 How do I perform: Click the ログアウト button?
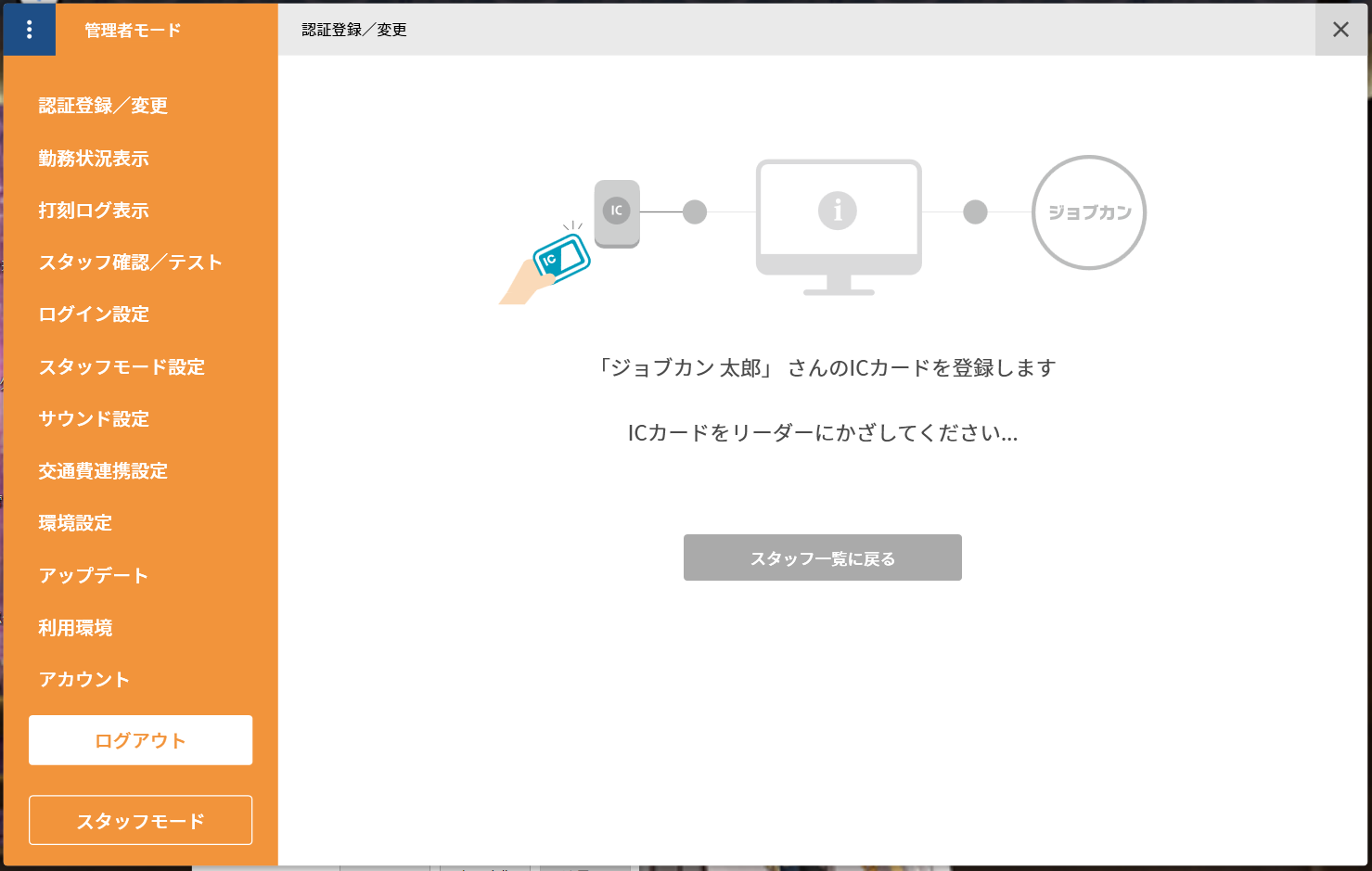140,740
